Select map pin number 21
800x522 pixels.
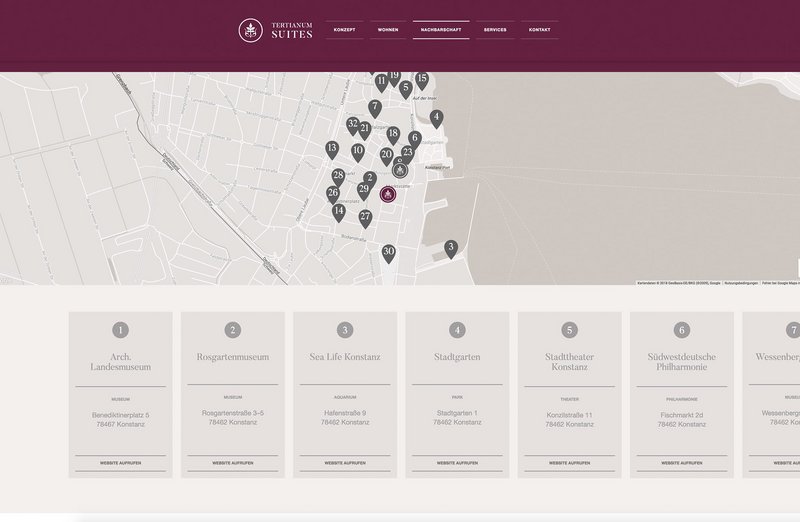tap(364, 131)
